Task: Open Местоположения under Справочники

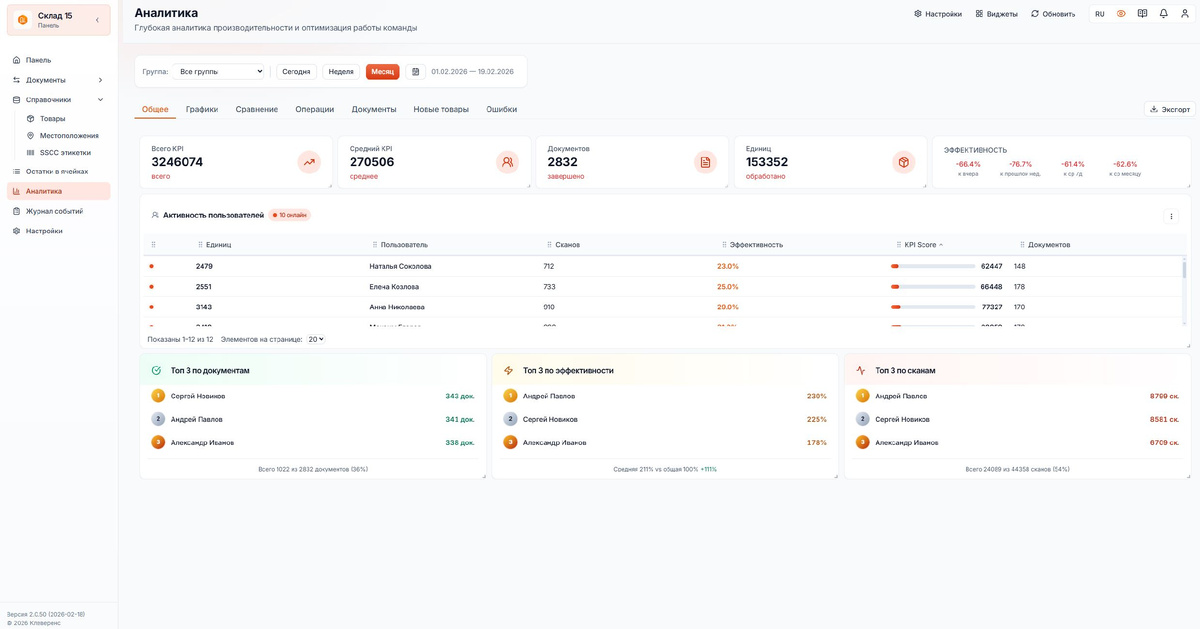Action: (65, 135)
